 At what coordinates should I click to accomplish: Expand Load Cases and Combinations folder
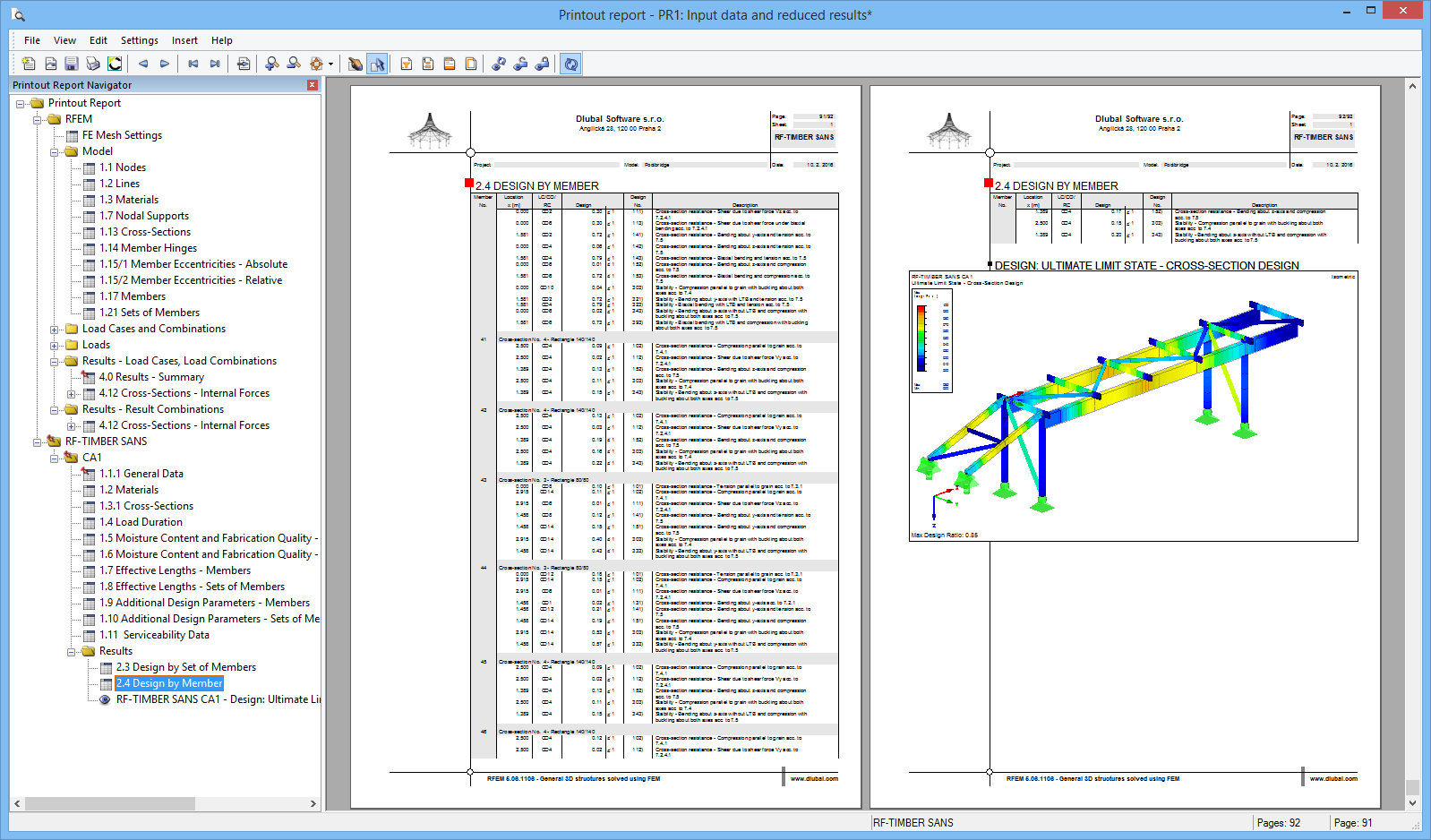click(x=55, y=329)
